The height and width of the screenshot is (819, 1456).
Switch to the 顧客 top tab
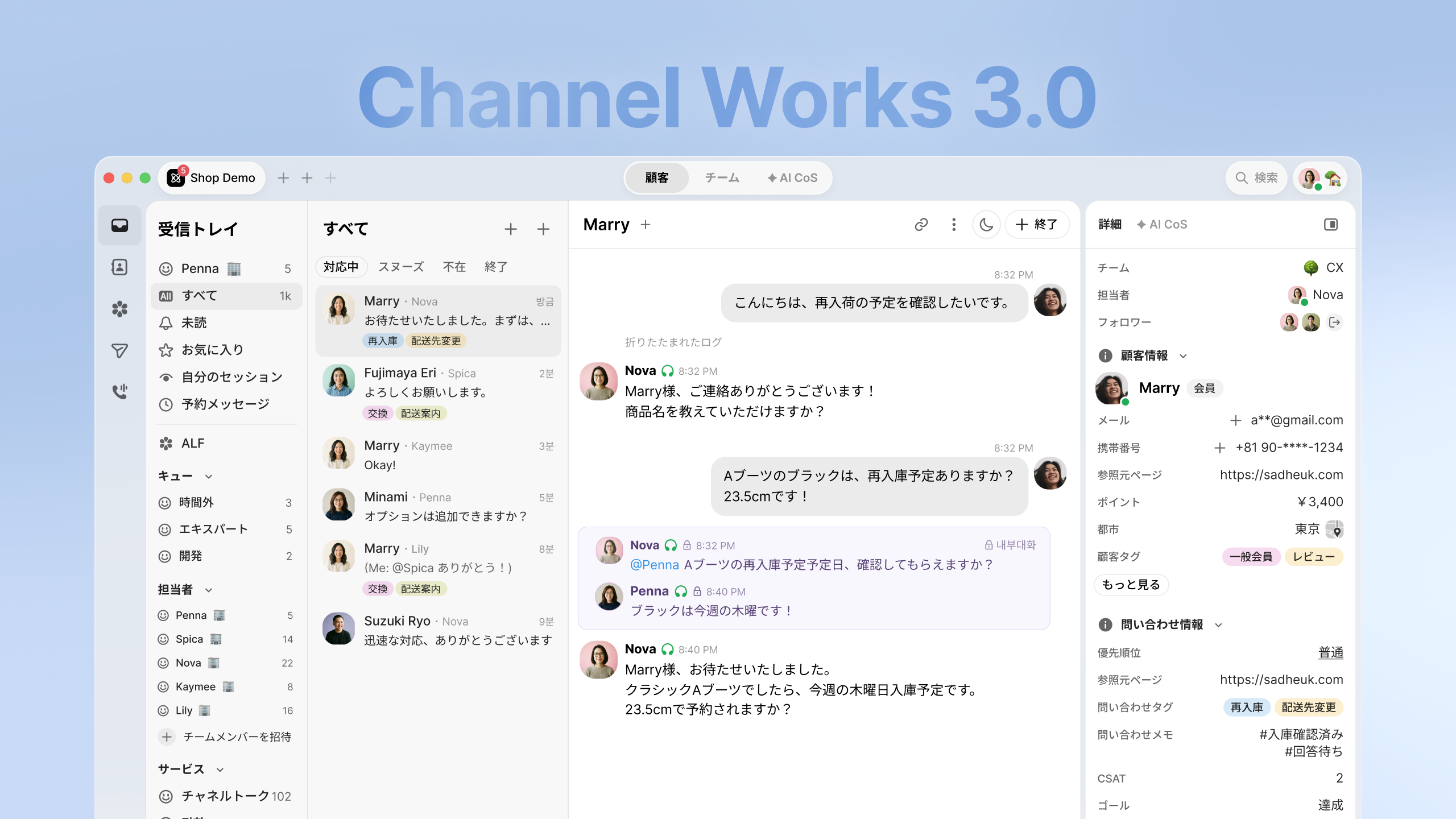pyautogui.click(x=657, y=178)
